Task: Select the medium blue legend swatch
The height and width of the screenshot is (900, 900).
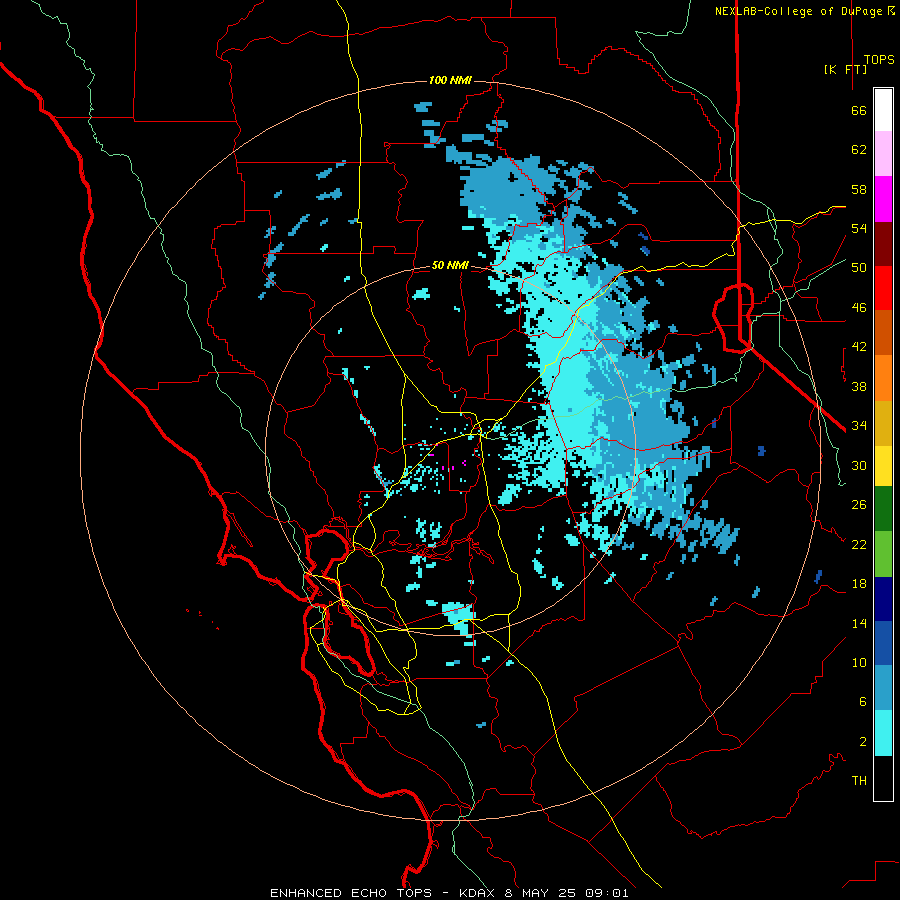Action: point(883,643)
